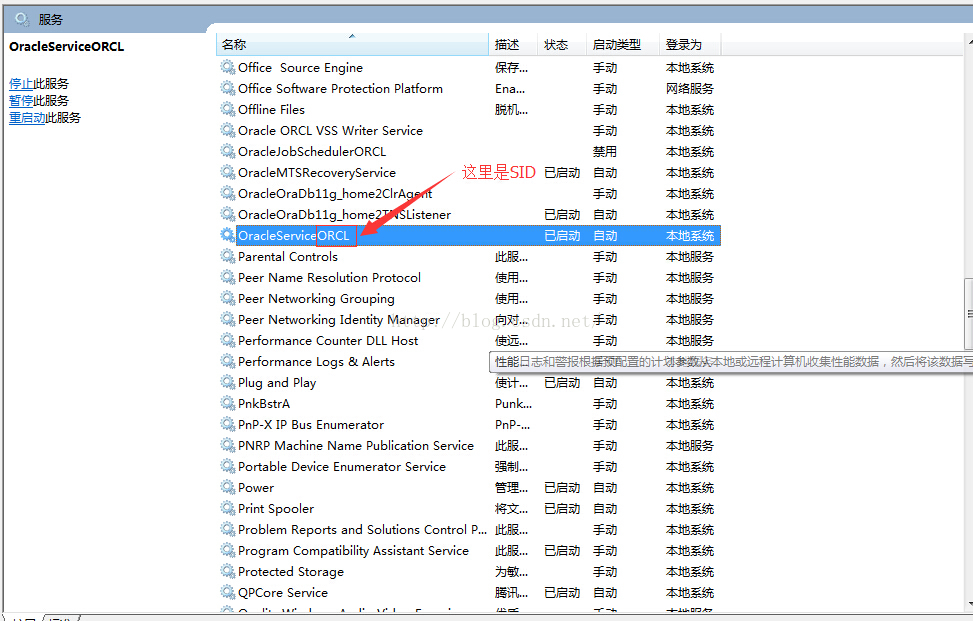
Task: Select the PnkBstrA service name
Action: (x=264, y=404)
